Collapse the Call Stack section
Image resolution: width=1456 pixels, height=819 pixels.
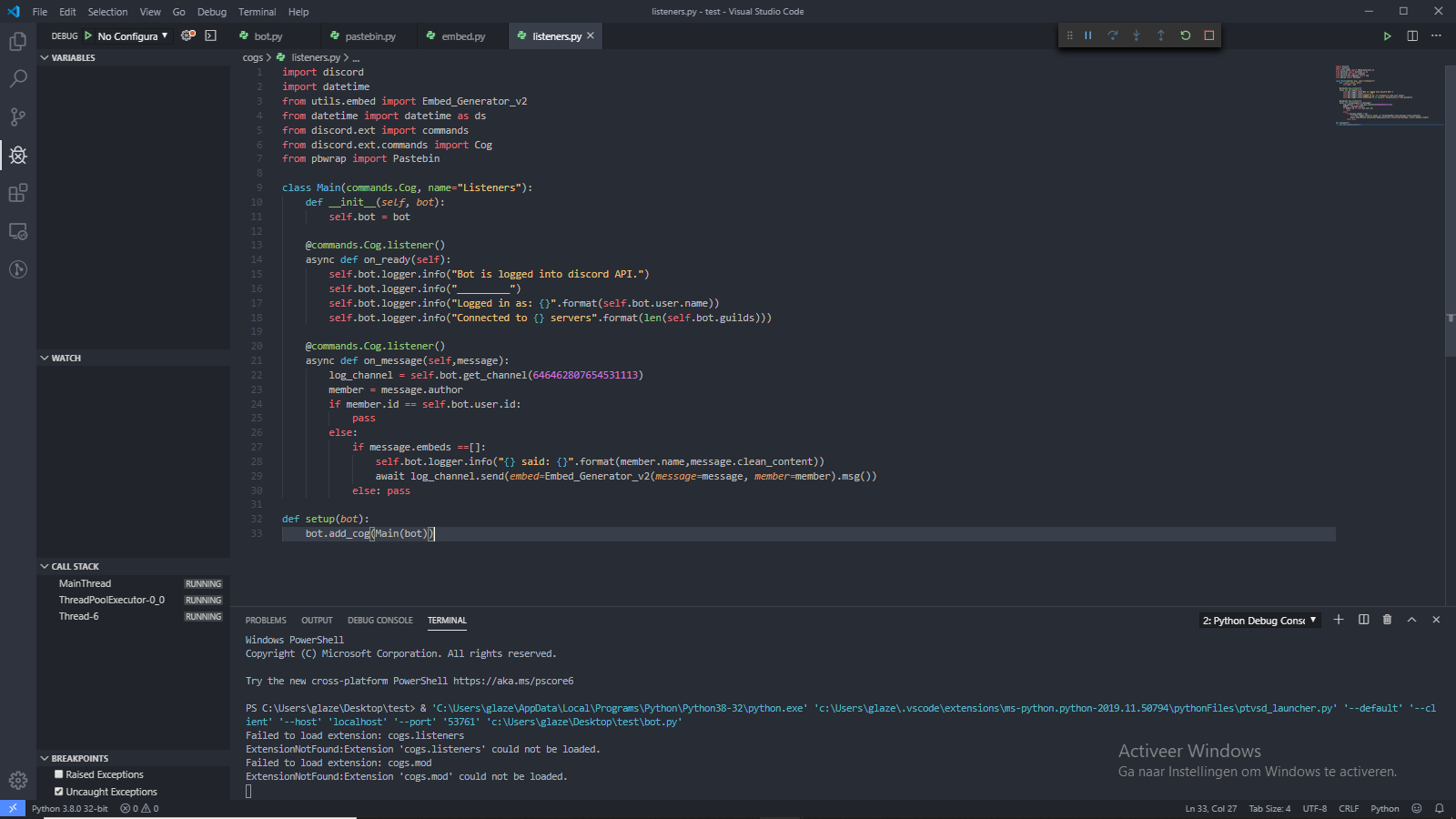point(45,565)
